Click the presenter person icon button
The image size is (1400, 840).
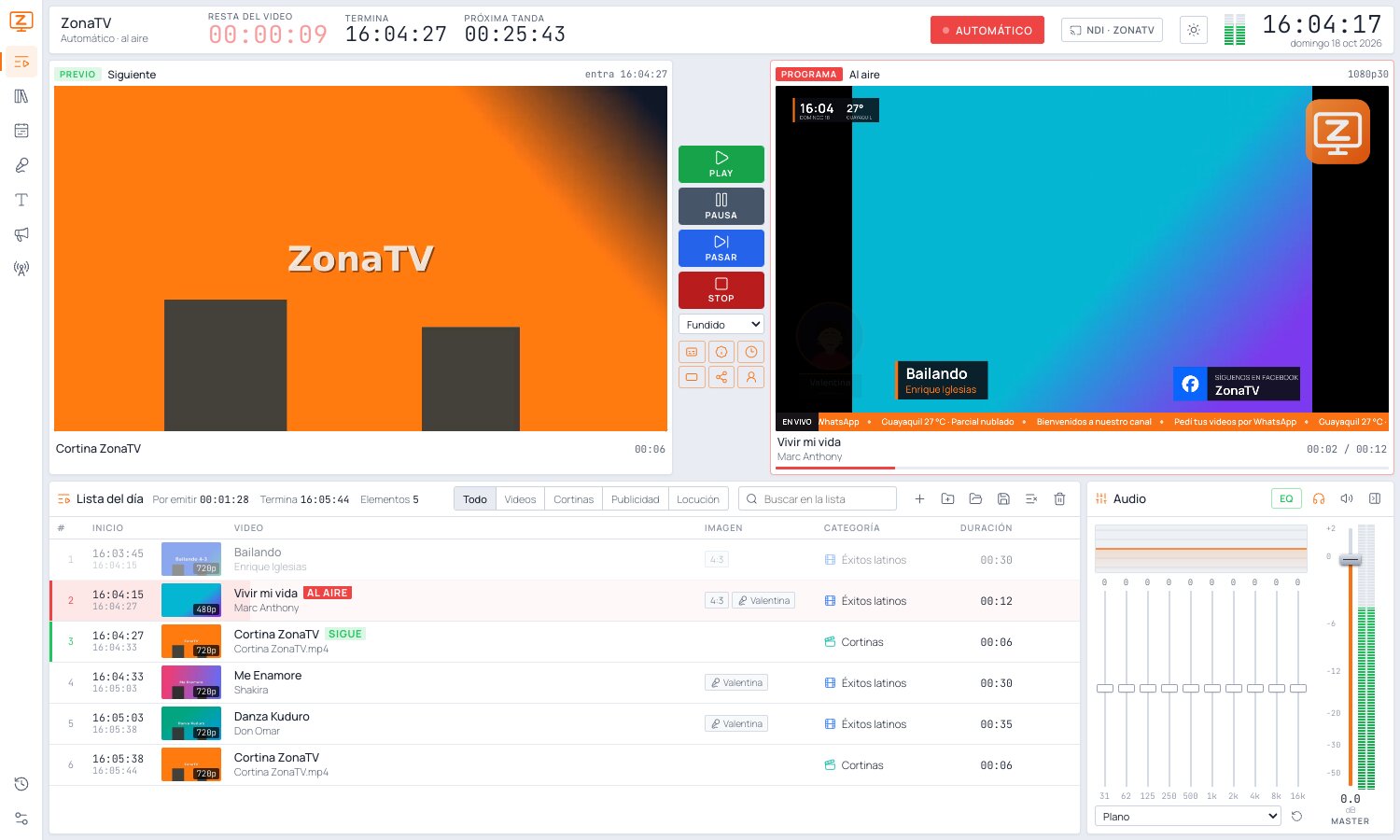click(750, 377)
